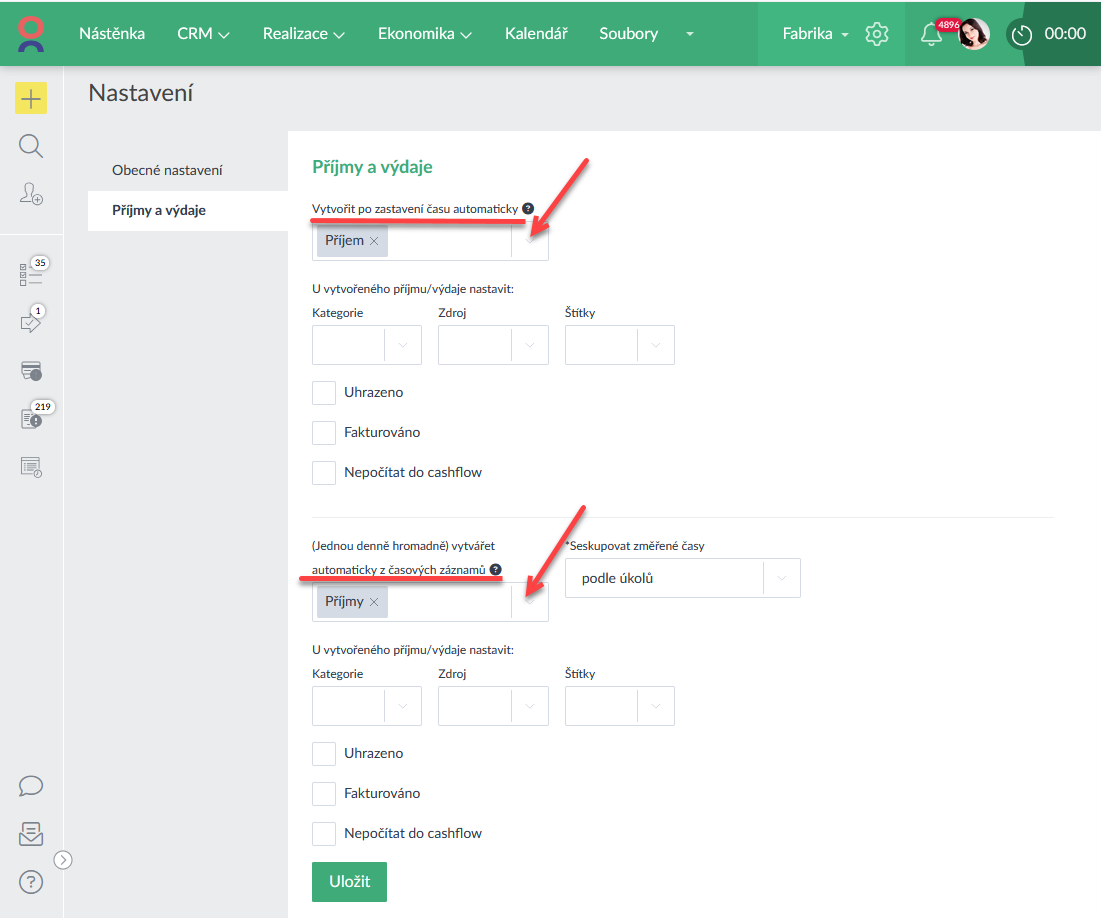1101x918 pixels.
Task: Click the help question mark in sidebar
Action: click(31, 882)
